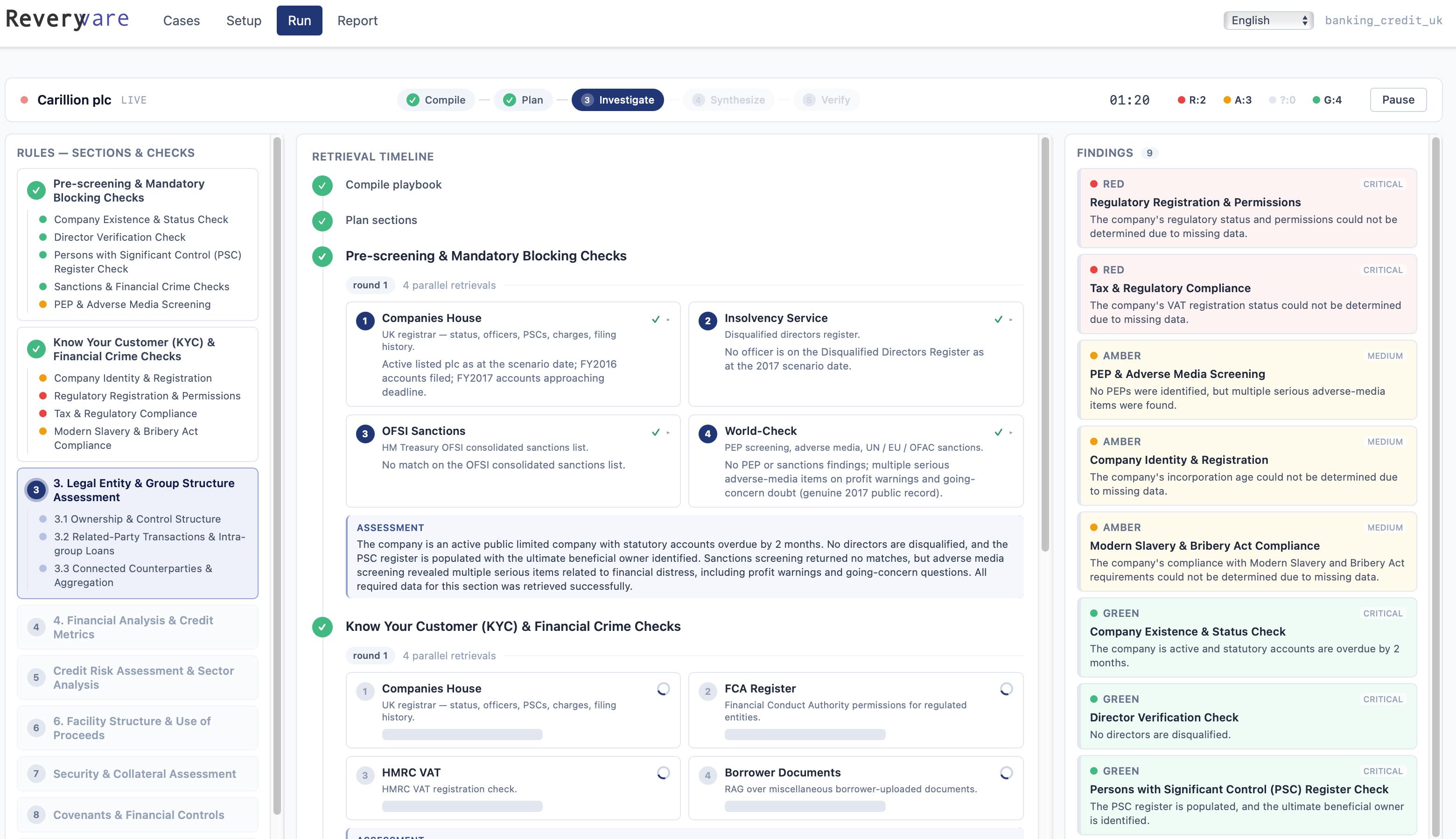Click badge 2 on Insolvency Service card
Screen dimensions: 1456x839
[x=707, y=321]
